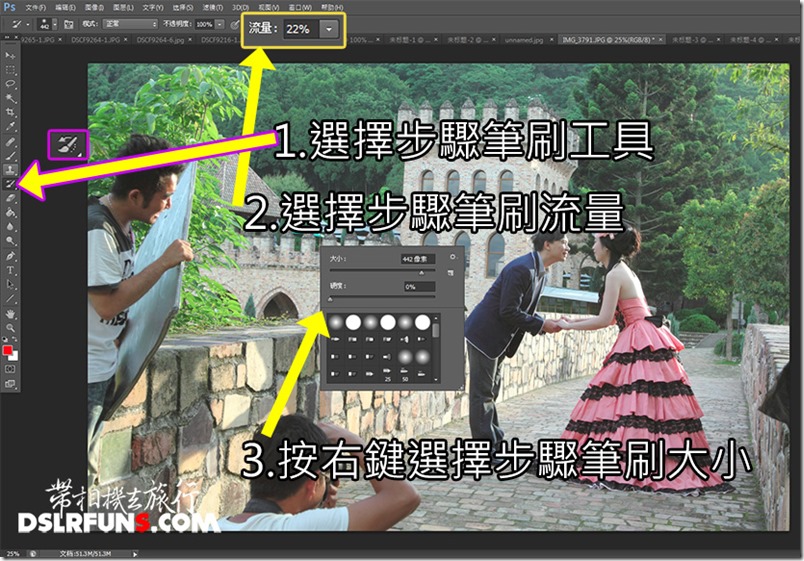Image resolution: width=804 pixels, height=561 pixels.
Task: Select the Lasso tool
Action: click(10, 86)
